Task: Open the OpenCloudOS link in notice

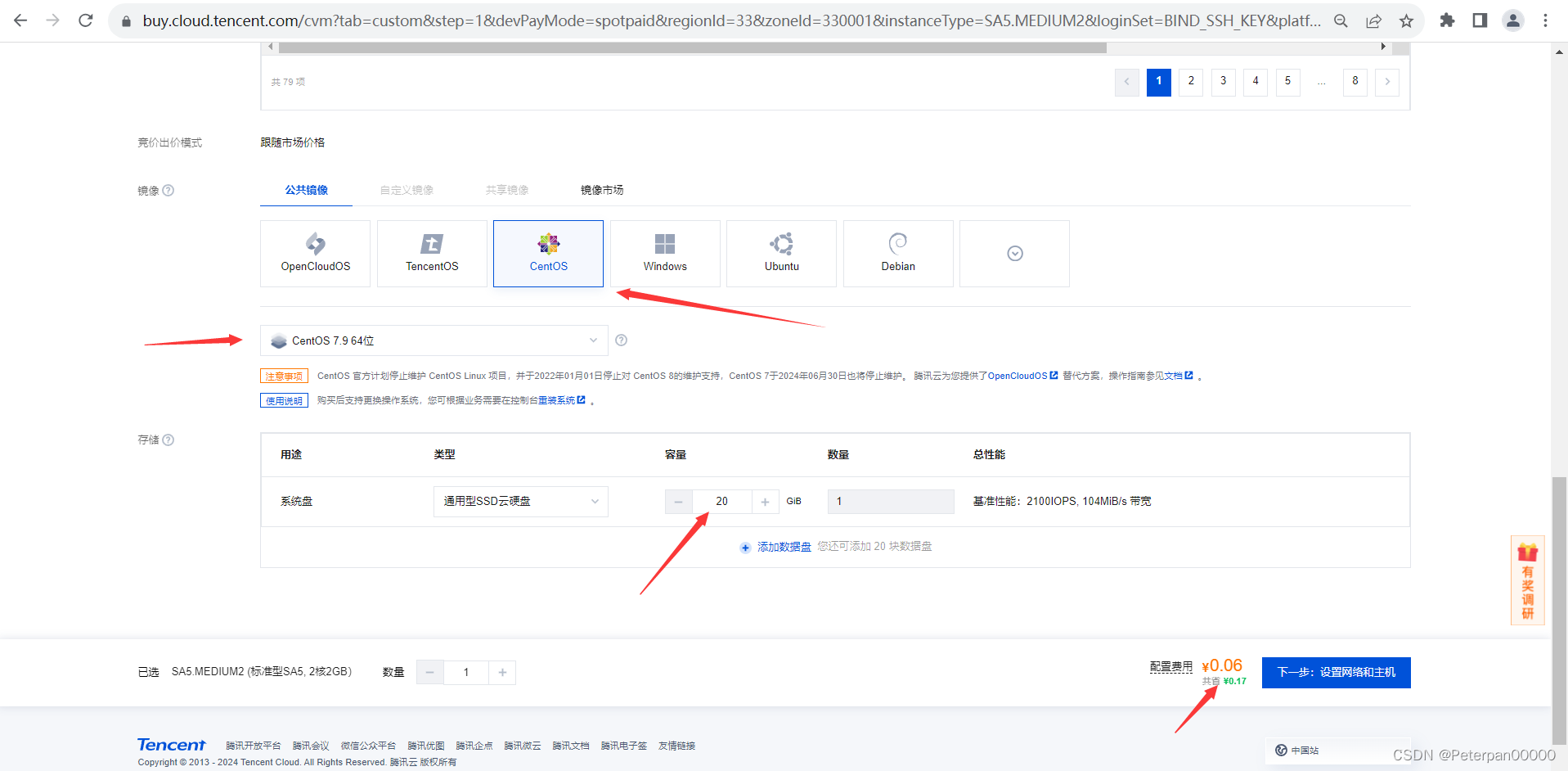Action: pyautogui.click(x=1022, y=376)
